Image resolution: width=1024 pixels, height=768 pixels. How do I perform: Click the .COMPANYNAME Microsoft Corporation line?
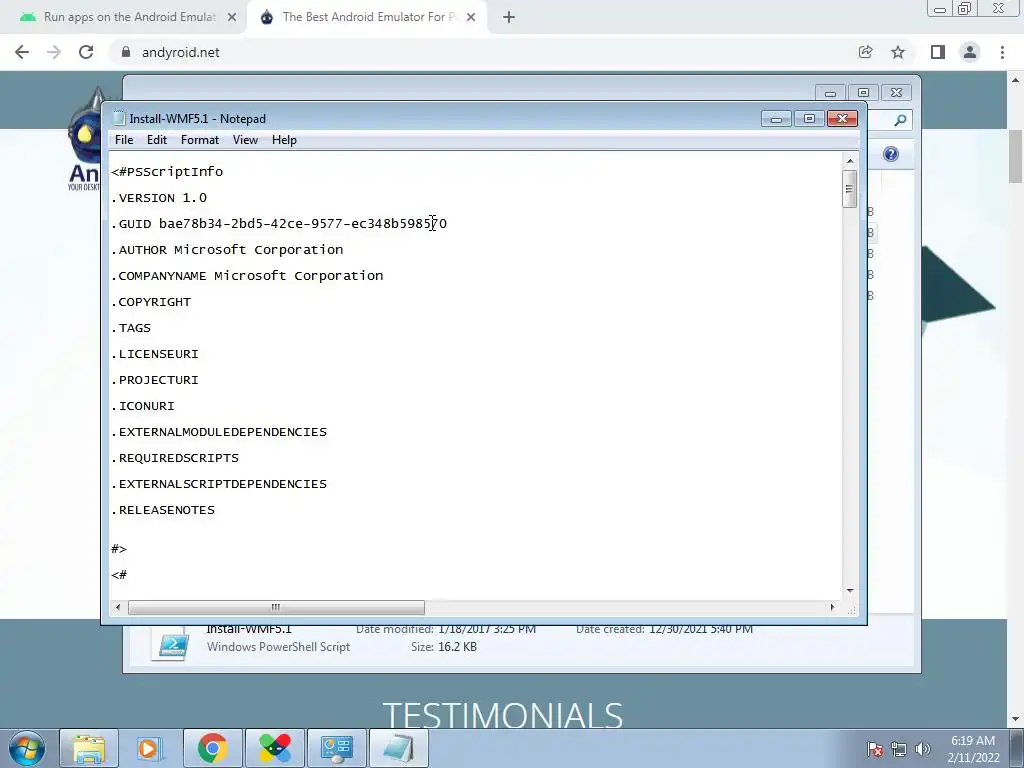[x=247, y=276]
